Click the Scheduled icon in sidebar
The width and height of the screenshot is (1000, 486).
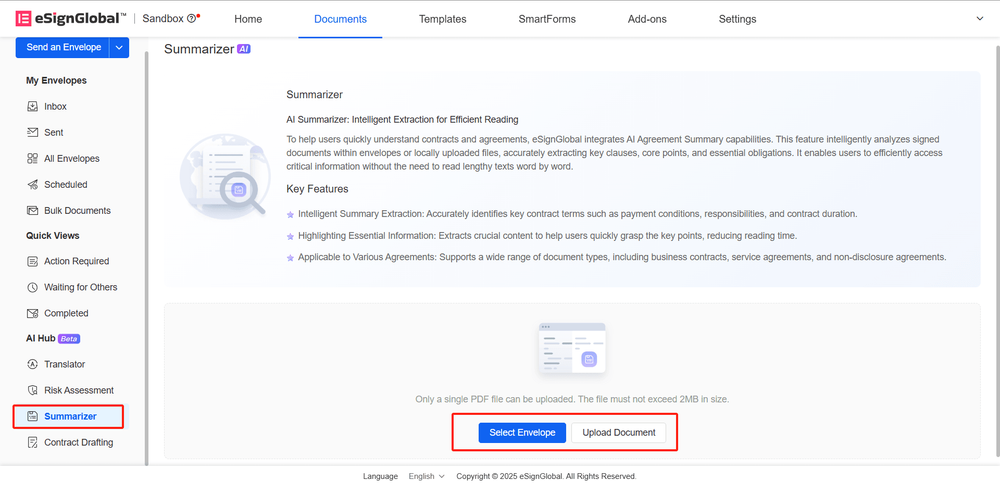click(x=33, y=184)
